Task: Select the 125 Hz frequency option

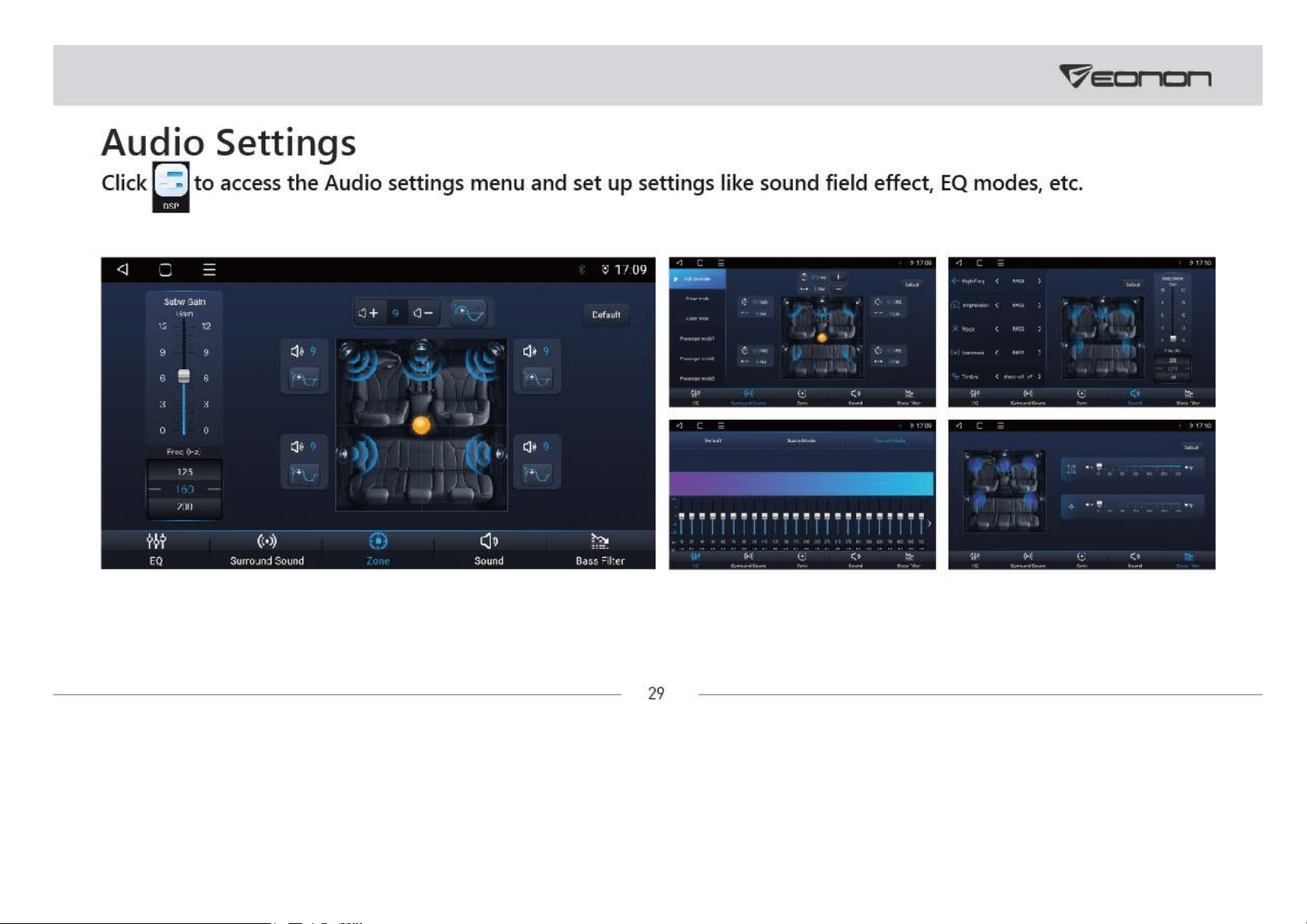Action: [x=185, y=472]
